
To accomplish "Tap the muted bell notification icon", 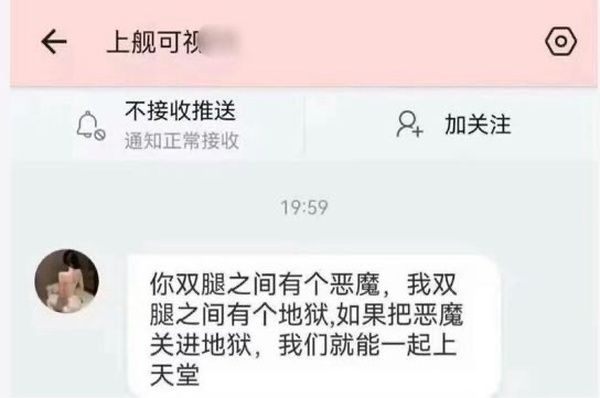I will point(91,125).
